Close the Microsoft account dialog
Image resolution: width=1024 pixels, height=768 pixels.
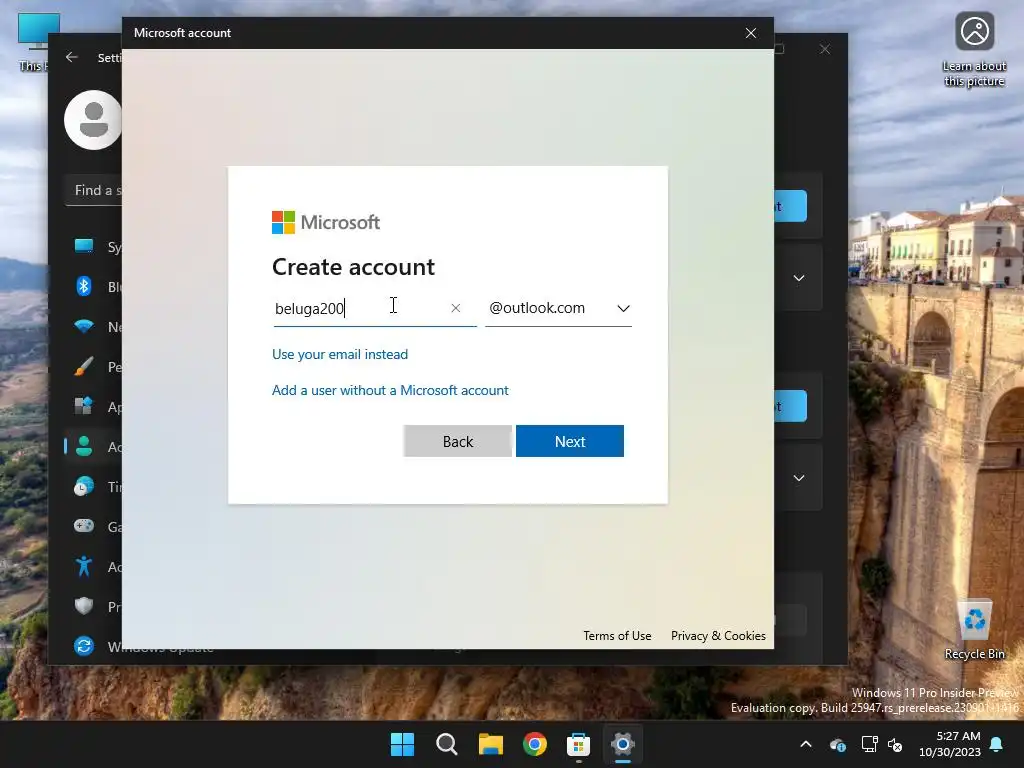751,33
